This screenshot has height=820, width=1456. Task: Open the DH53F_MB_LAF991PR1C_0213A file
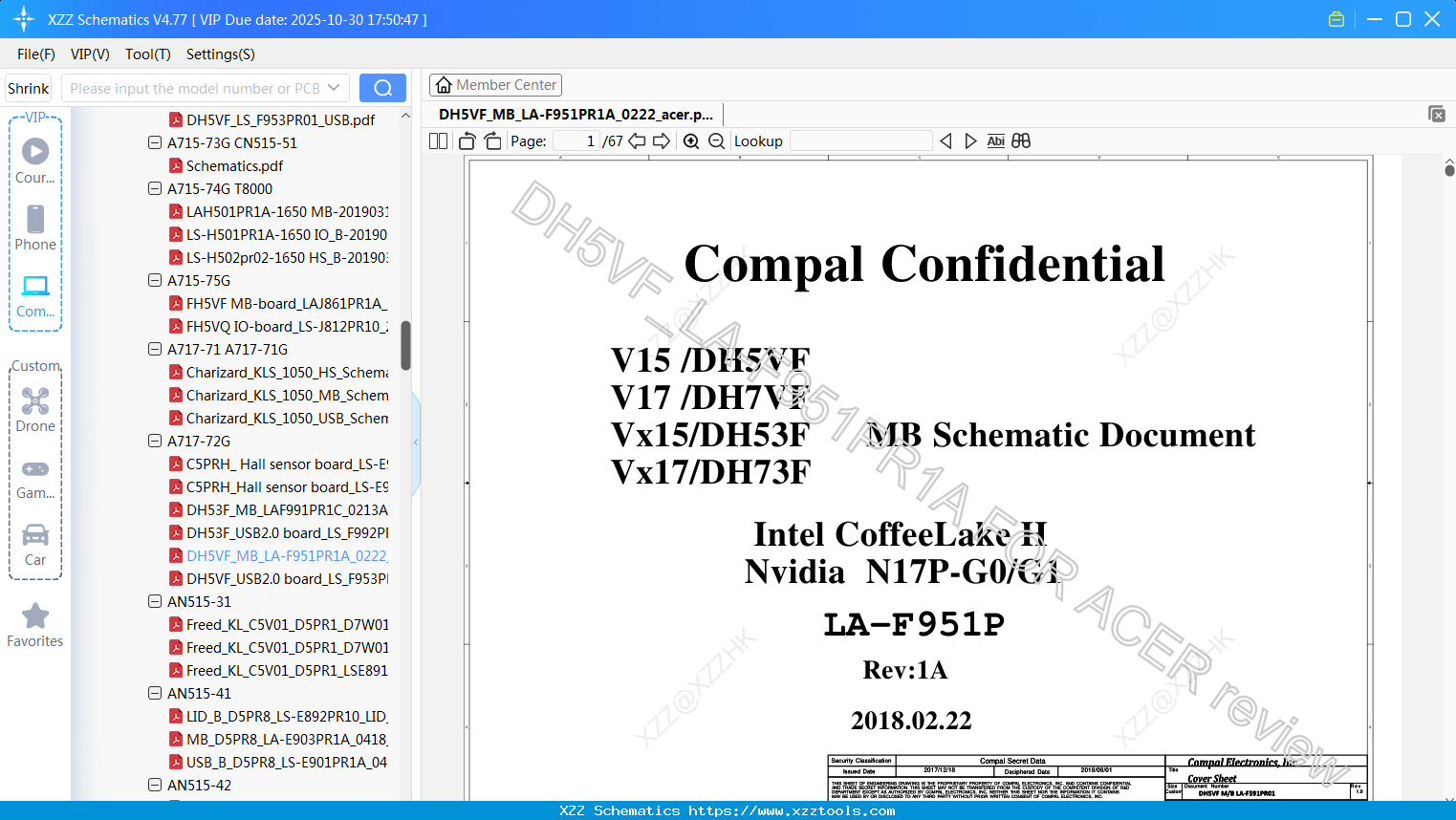click(287, 509)
